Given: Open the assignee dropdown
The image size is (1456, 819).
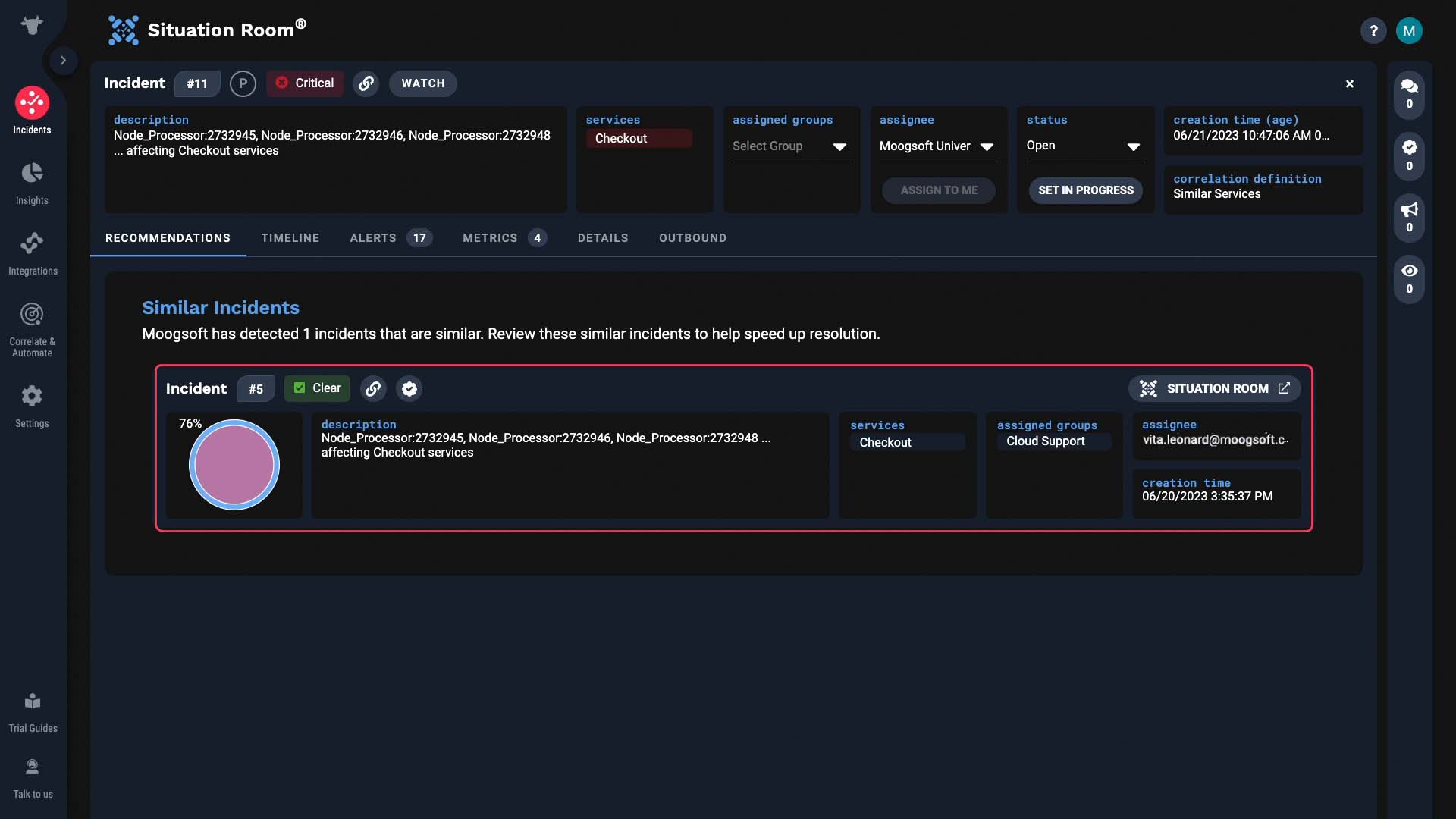Looking at the screenshot, I should [x=938, y=146].
